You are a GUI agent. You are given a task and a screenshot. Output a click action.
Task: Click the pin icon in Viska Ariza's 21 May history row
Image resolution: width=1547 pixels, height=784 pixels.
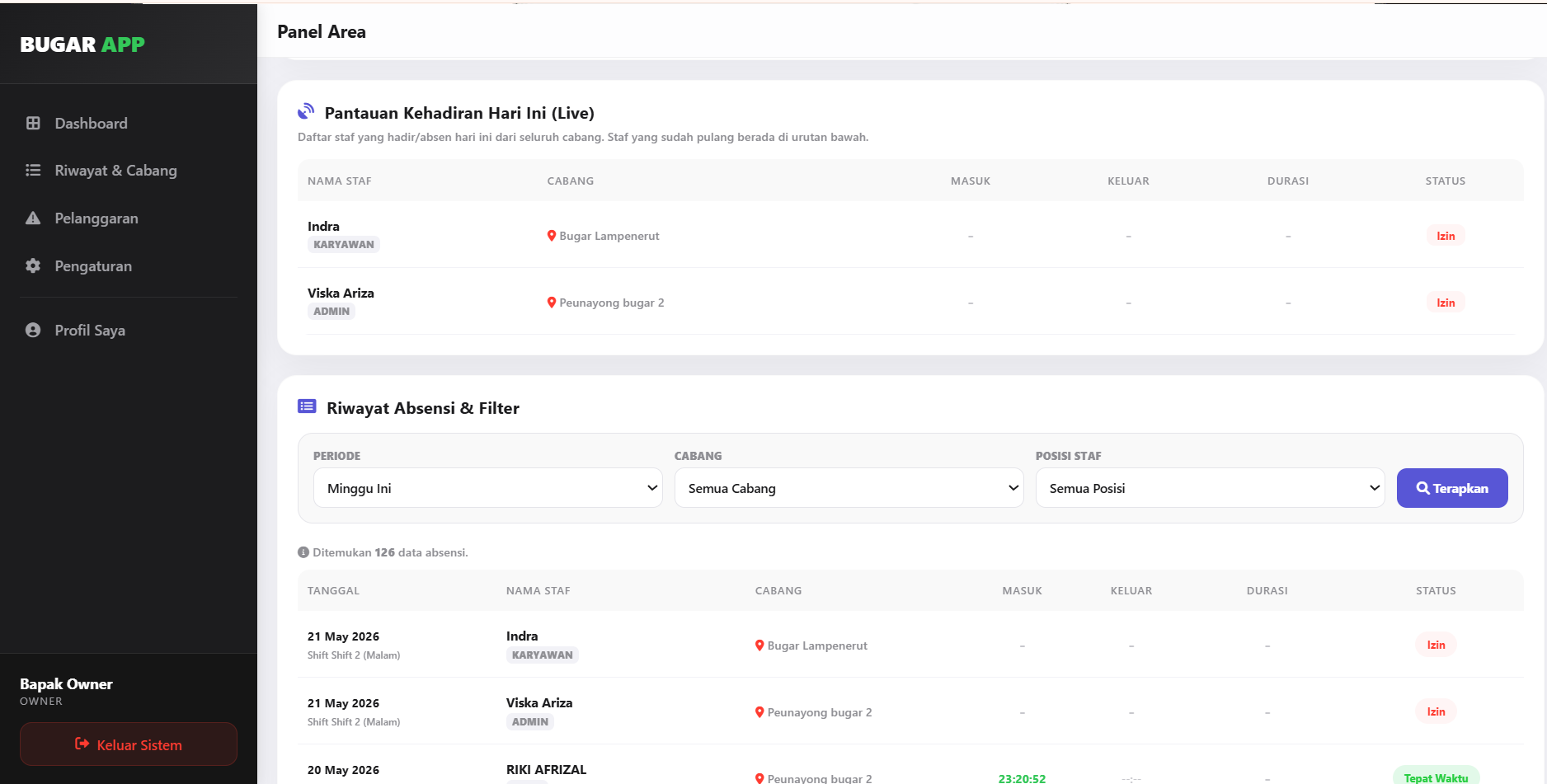(x=759, y=712)
